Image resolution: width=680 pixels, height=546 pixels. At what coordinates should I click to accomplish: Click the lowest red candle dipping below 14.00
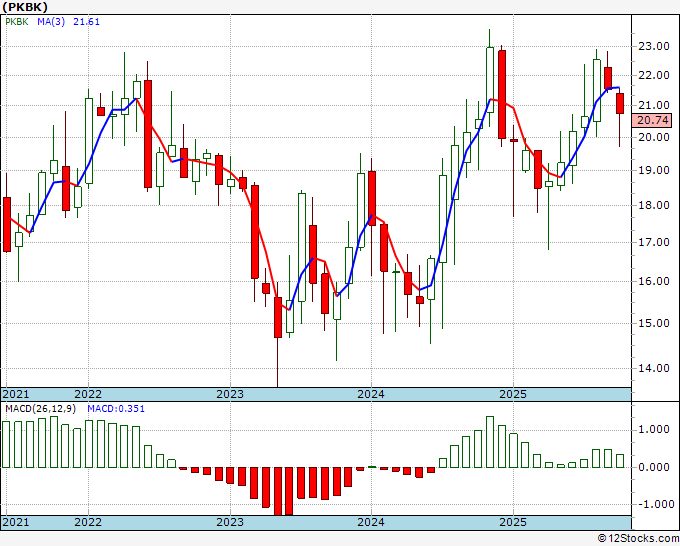(x=278, y=317)
